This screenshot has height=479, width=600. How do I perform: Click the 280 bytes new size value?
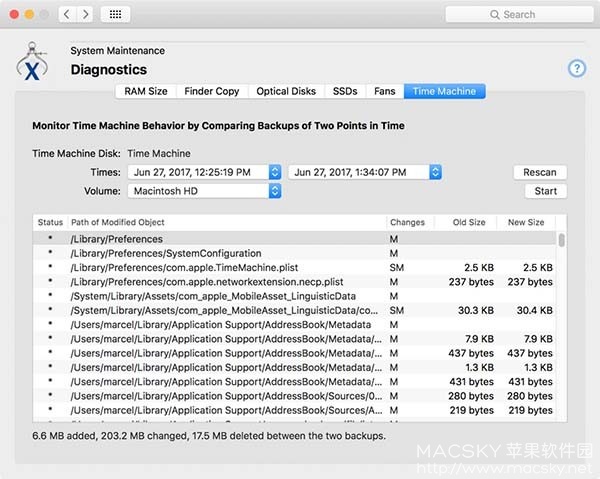[x=530, y=396]
